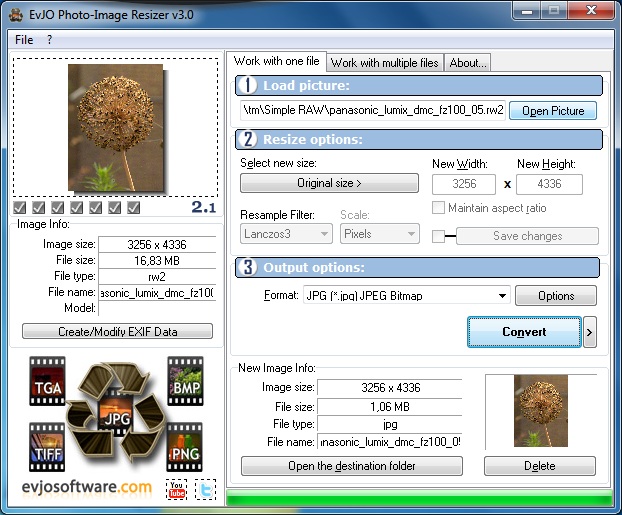Viewport: 622px width, 515px height.
Task: Click the 1,06 MB new file size
Action: click(x=390, y=406)
